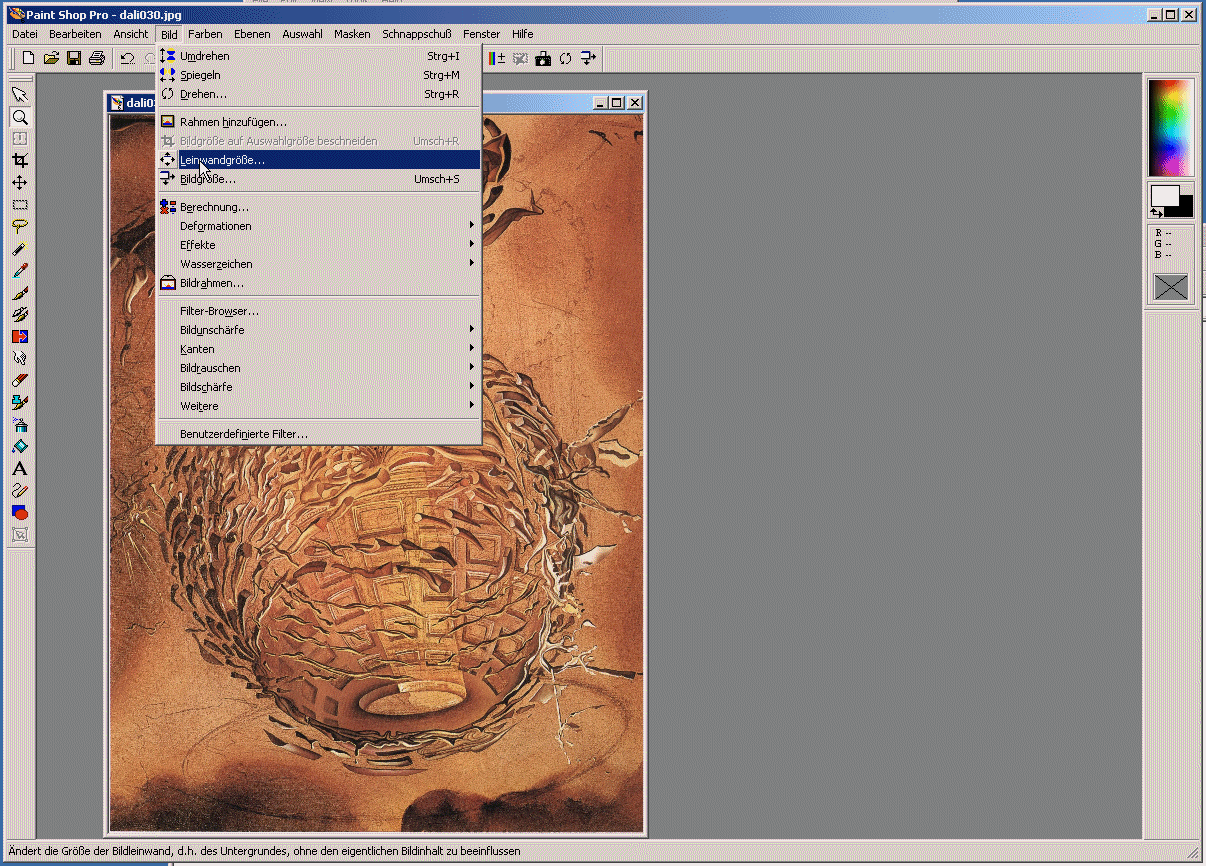
Task: Expand the Kanten submenu
Action: [319, 349]
